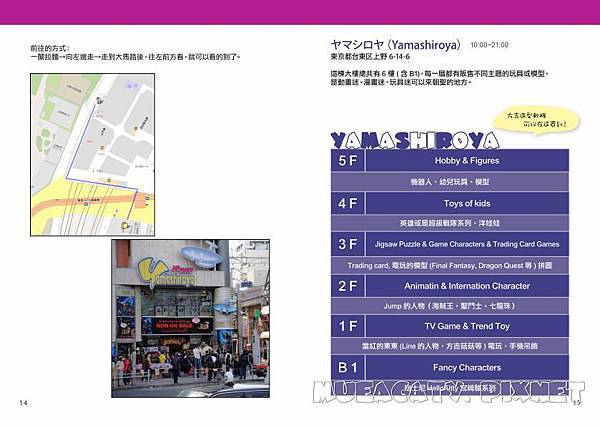Click the route map thumbnail
The width and height of the screenshot is (600, 426).
click(x=93, y=155)
